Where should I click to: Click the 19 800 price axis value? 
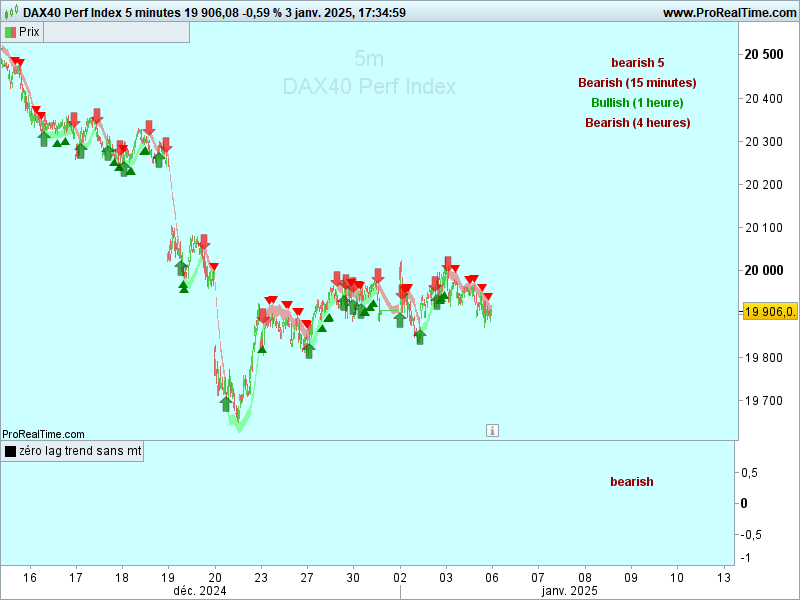pyautogui.click(x=764, y=358)
